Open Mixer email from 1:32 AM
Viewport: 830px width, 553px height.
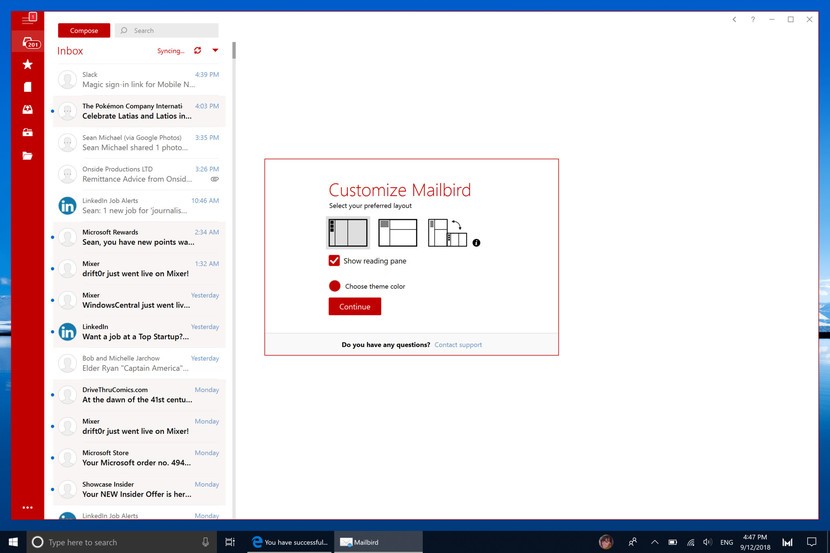139,269
